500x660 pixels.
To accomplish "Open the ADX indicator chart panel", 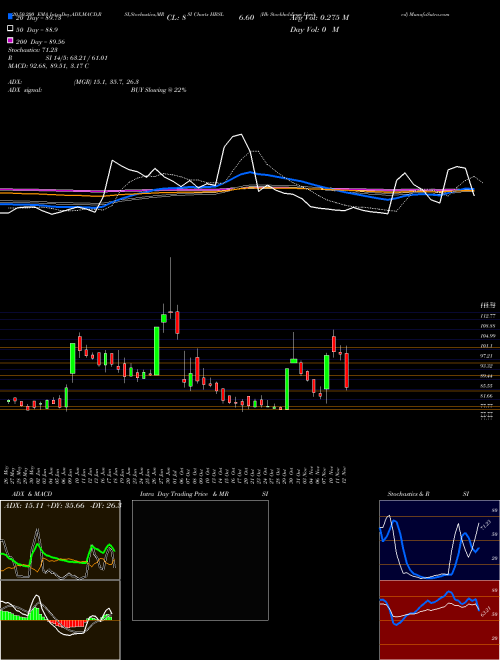I will 60,540.
